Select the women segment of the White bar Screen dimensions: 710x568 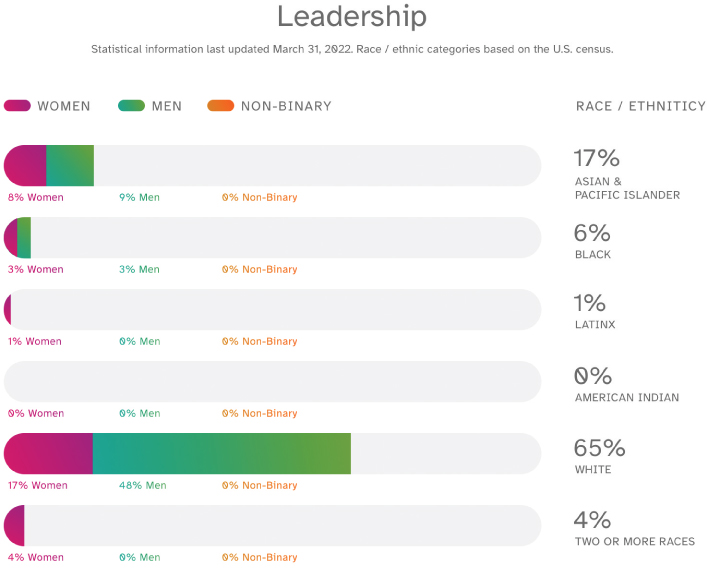coord(49,453)
